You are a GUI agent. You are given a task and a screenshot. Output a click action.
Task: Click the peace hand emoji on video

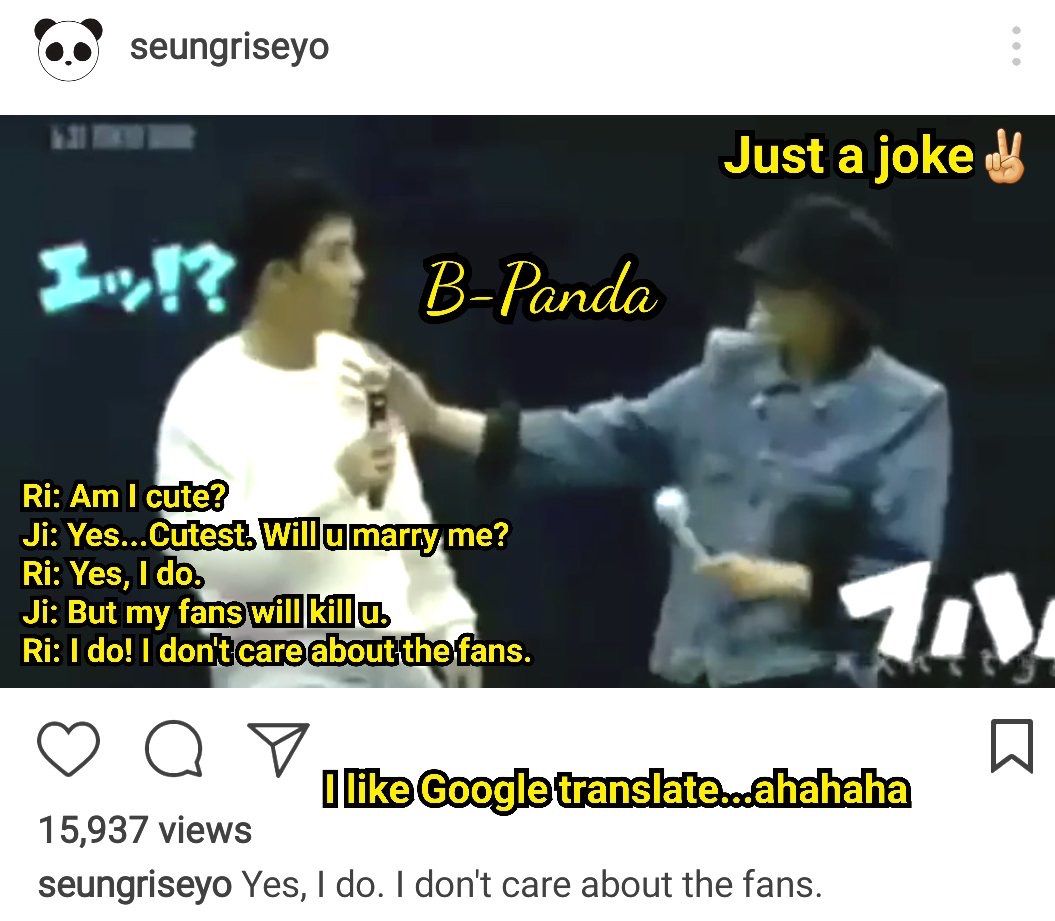[x=1005, y=156]
